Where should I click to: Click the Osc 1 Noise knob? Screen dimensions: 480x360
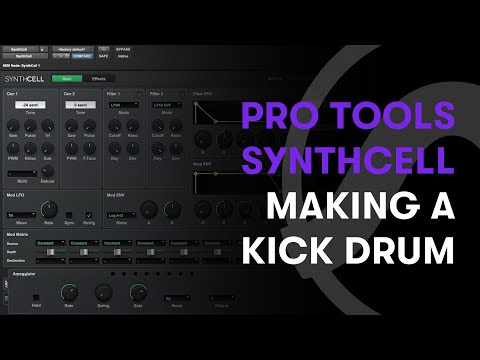tap(30, 148)
